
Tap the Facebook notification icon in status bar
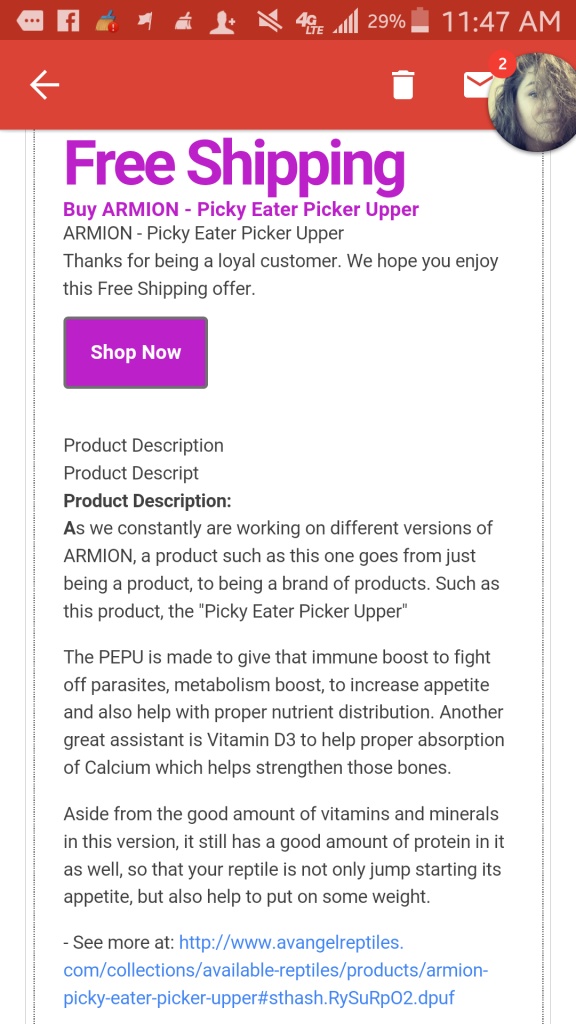[68, 22]
